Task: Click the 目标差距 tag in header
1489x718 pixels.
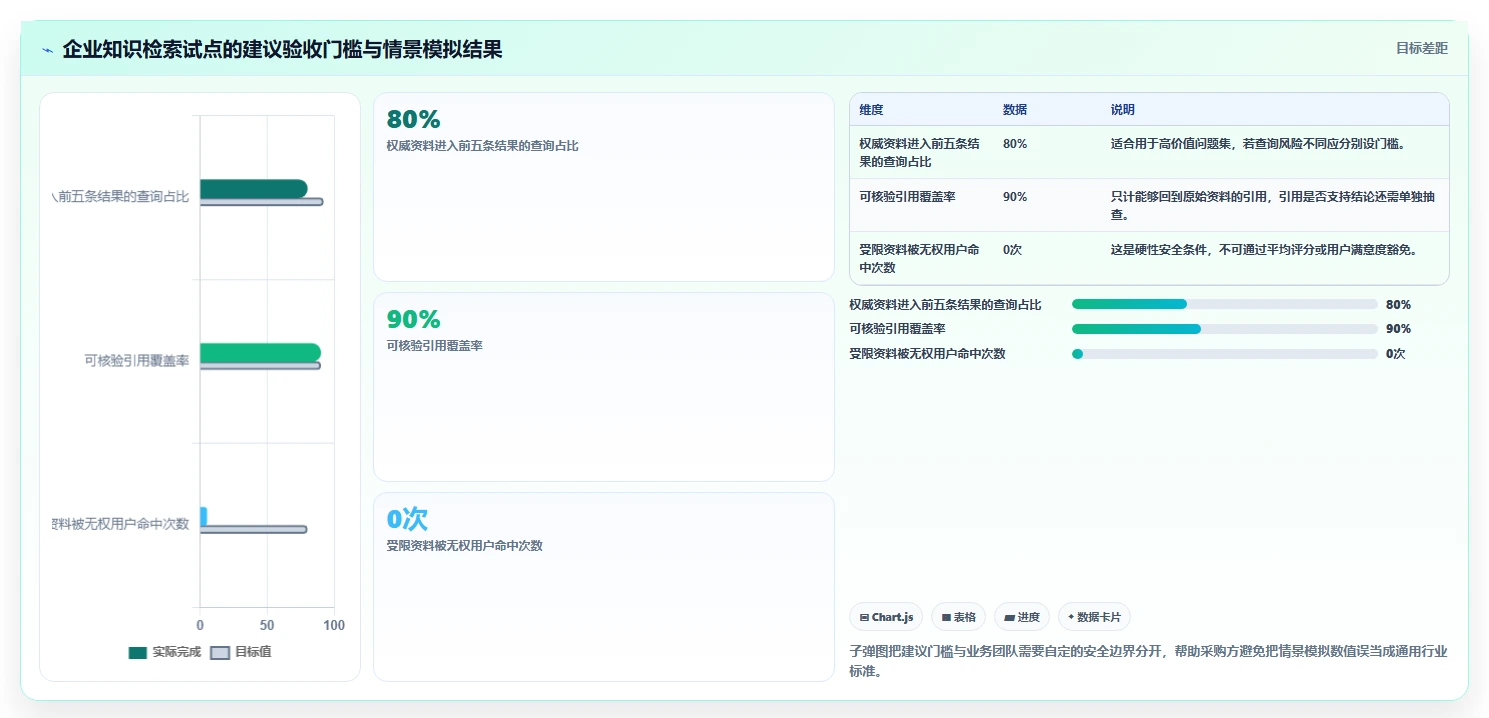Action: tap(1421, 48)
